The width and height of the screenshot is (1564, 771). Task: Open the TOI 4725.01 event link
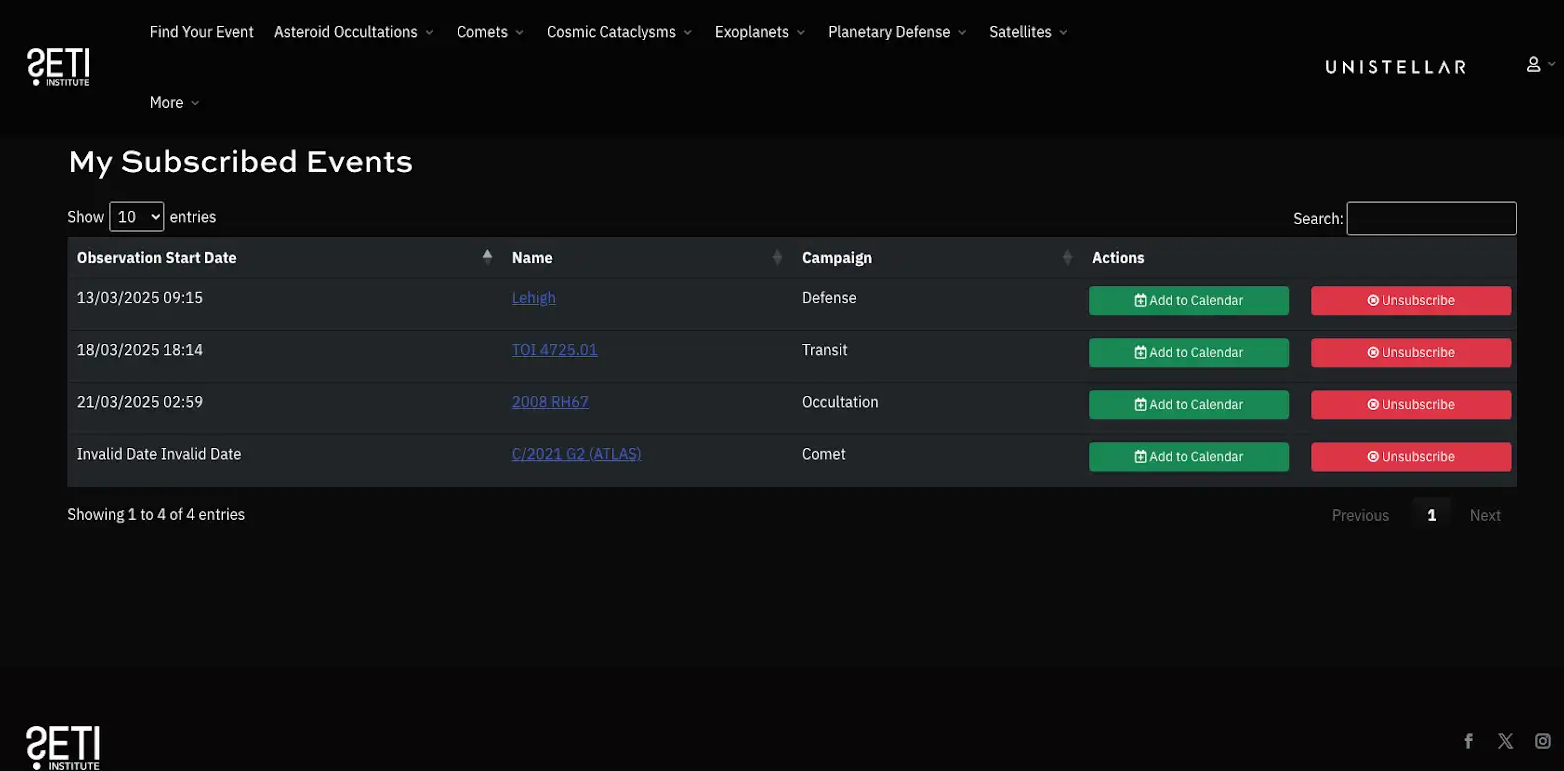click(554, 350)
